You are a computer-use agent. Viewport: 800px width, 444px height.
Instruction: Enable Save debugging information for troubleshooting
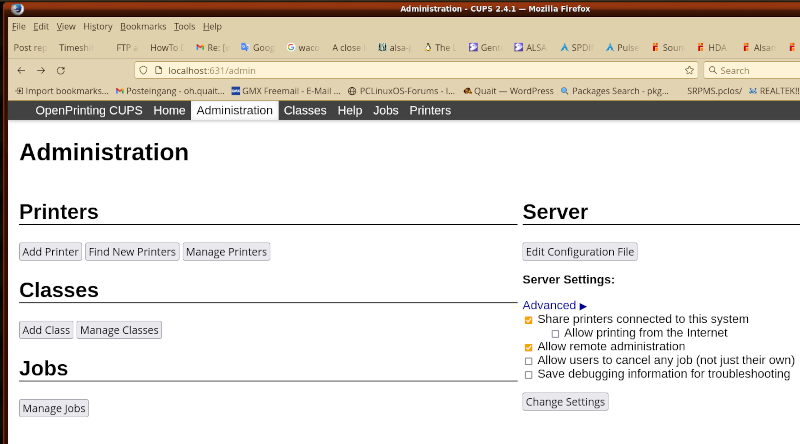coord(529,375)
